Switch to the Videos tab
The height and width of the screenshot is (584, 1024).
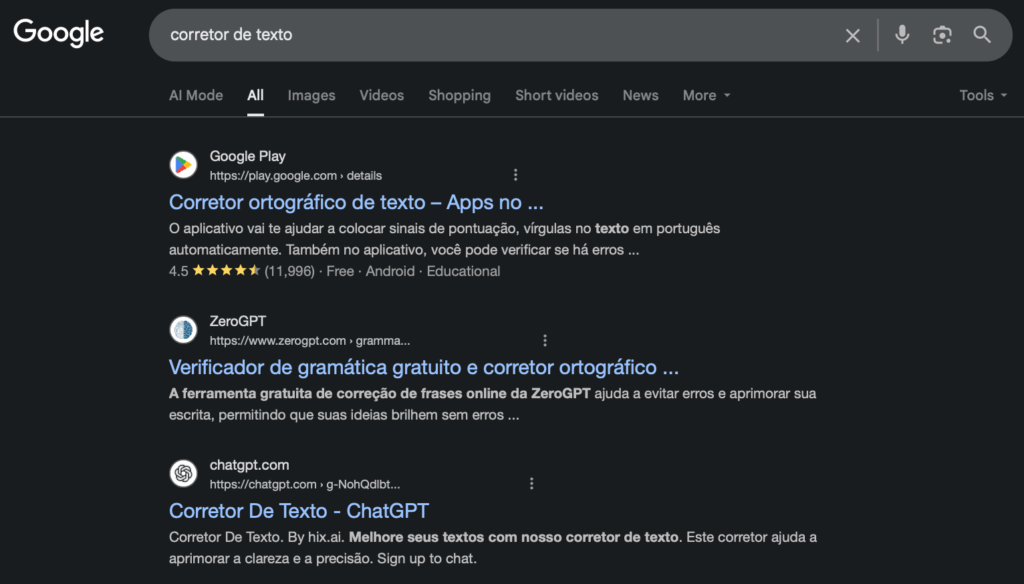[381, 95]
